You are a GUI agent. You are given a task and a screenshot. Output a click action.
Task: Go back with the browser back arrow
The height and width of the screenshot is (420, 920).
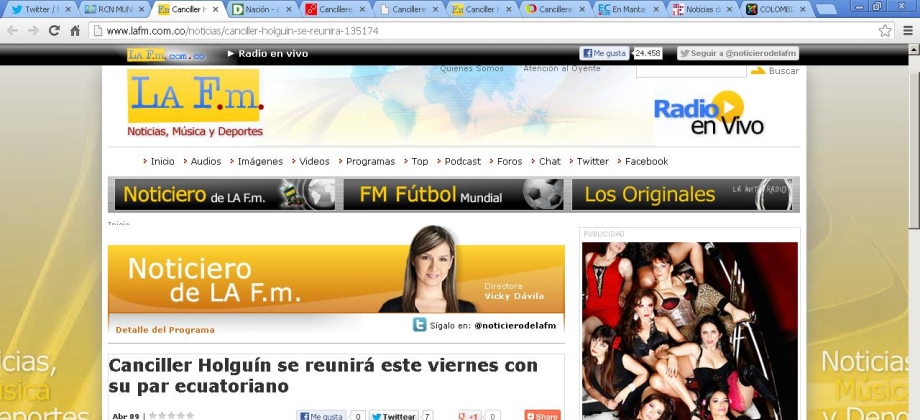point(12,31)
